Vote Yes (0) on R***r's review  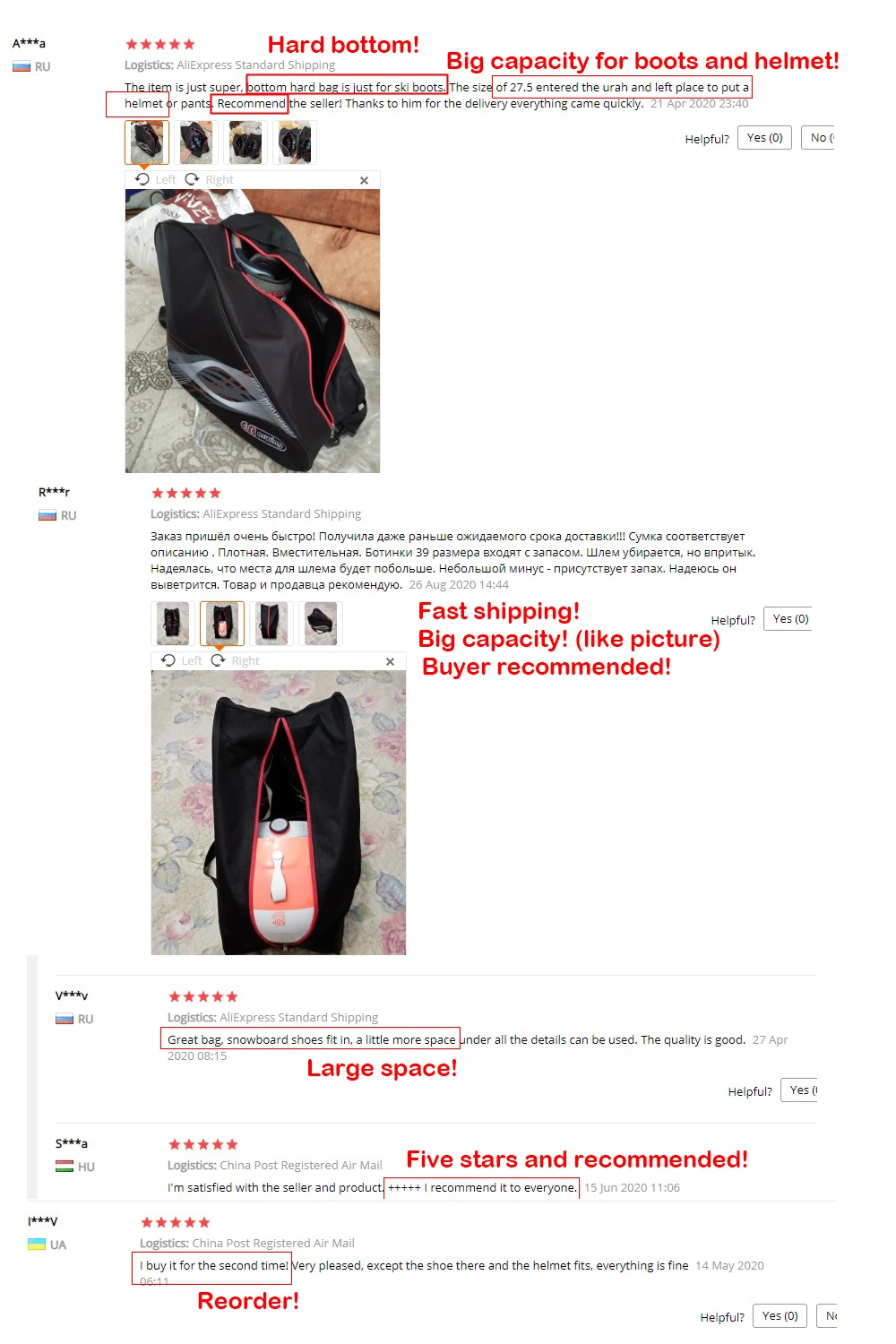pos(788,619)
